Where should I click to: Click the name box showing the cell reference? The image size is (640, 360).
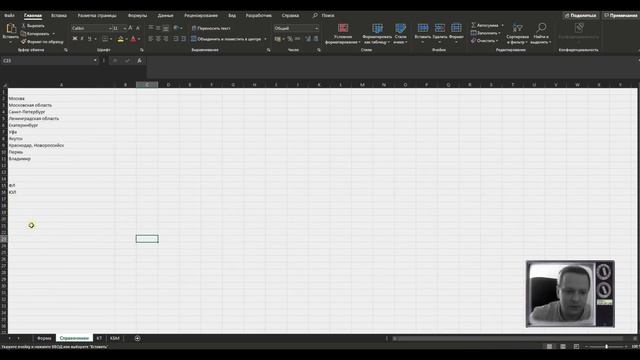[x=49, y=60]
